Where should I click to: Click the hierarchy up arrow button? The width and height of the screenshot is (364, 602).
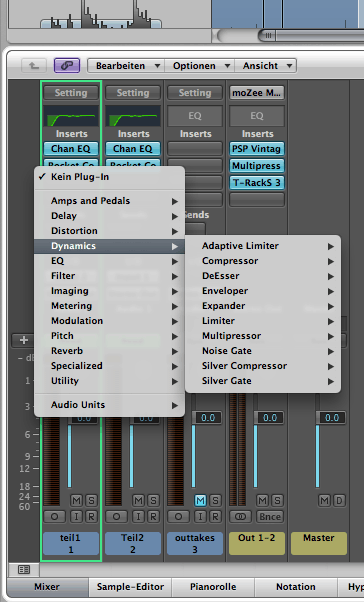pyautogui.click(x=34, y=66)
